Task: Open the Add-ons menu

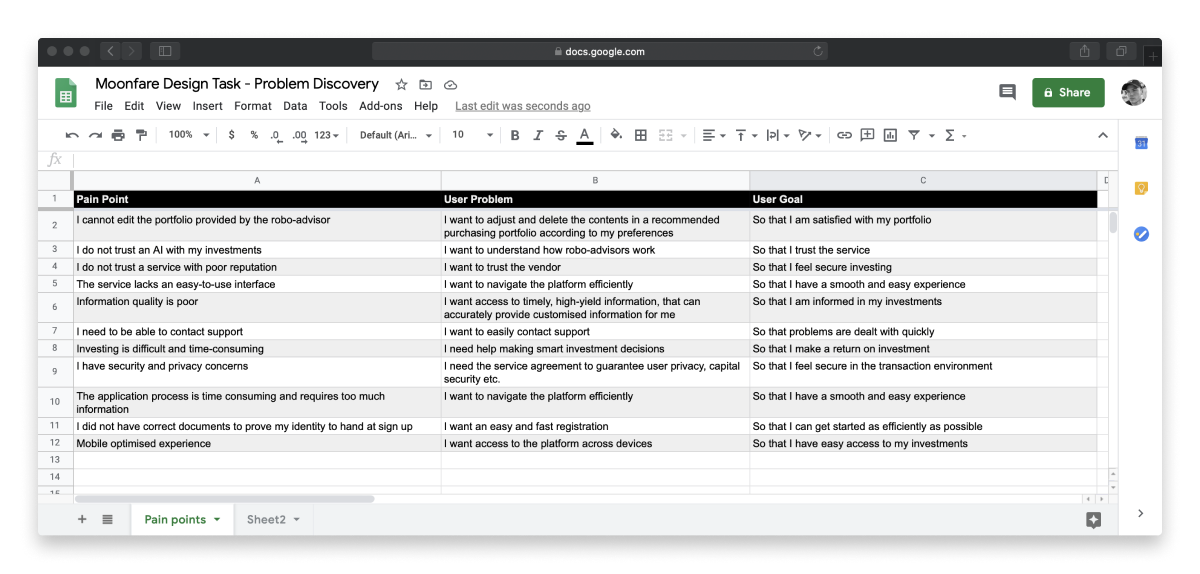Action: pyautogui.click(x=381, y=106)
